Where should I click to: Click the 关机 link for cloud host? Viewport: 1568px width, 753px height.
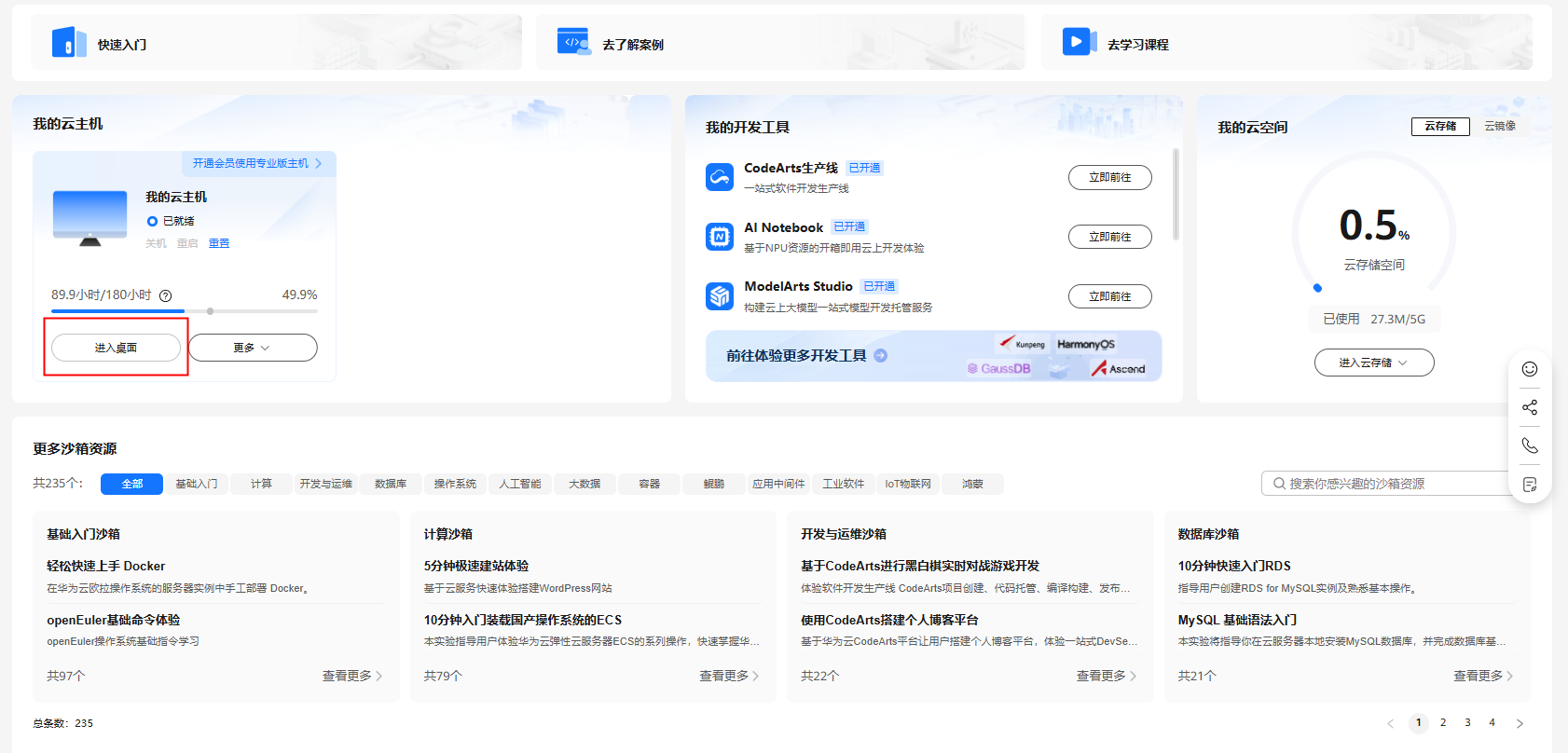pos(156,243)
